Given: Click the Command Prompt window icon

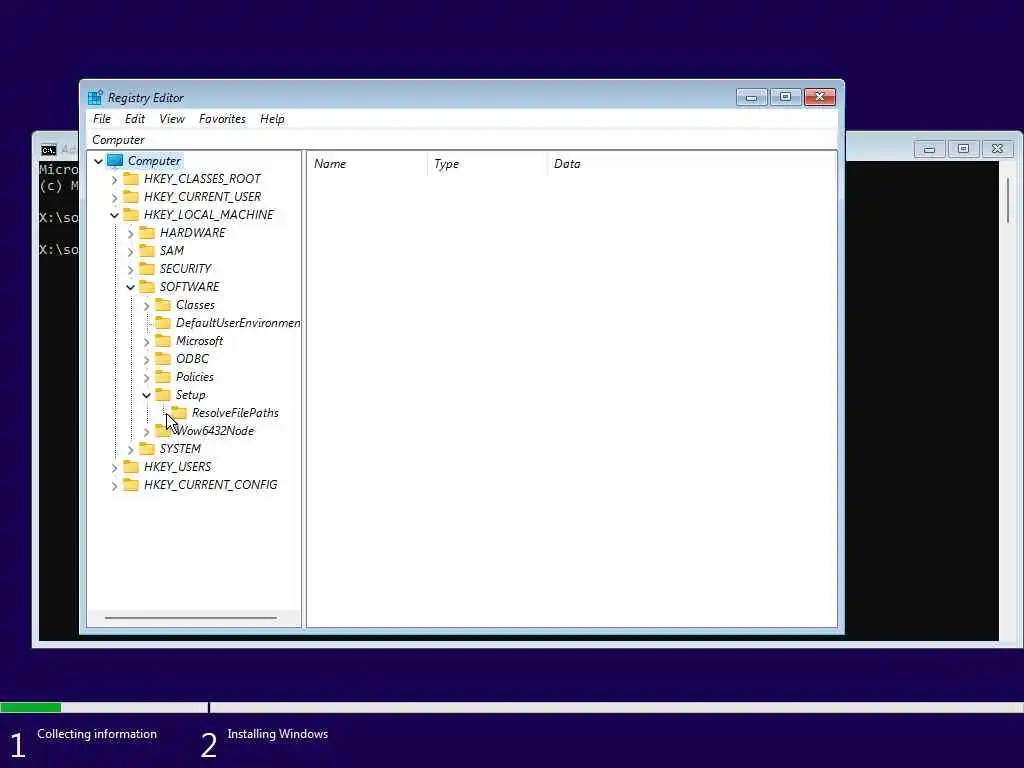Looking at the screenshot, I should [48, 150].
